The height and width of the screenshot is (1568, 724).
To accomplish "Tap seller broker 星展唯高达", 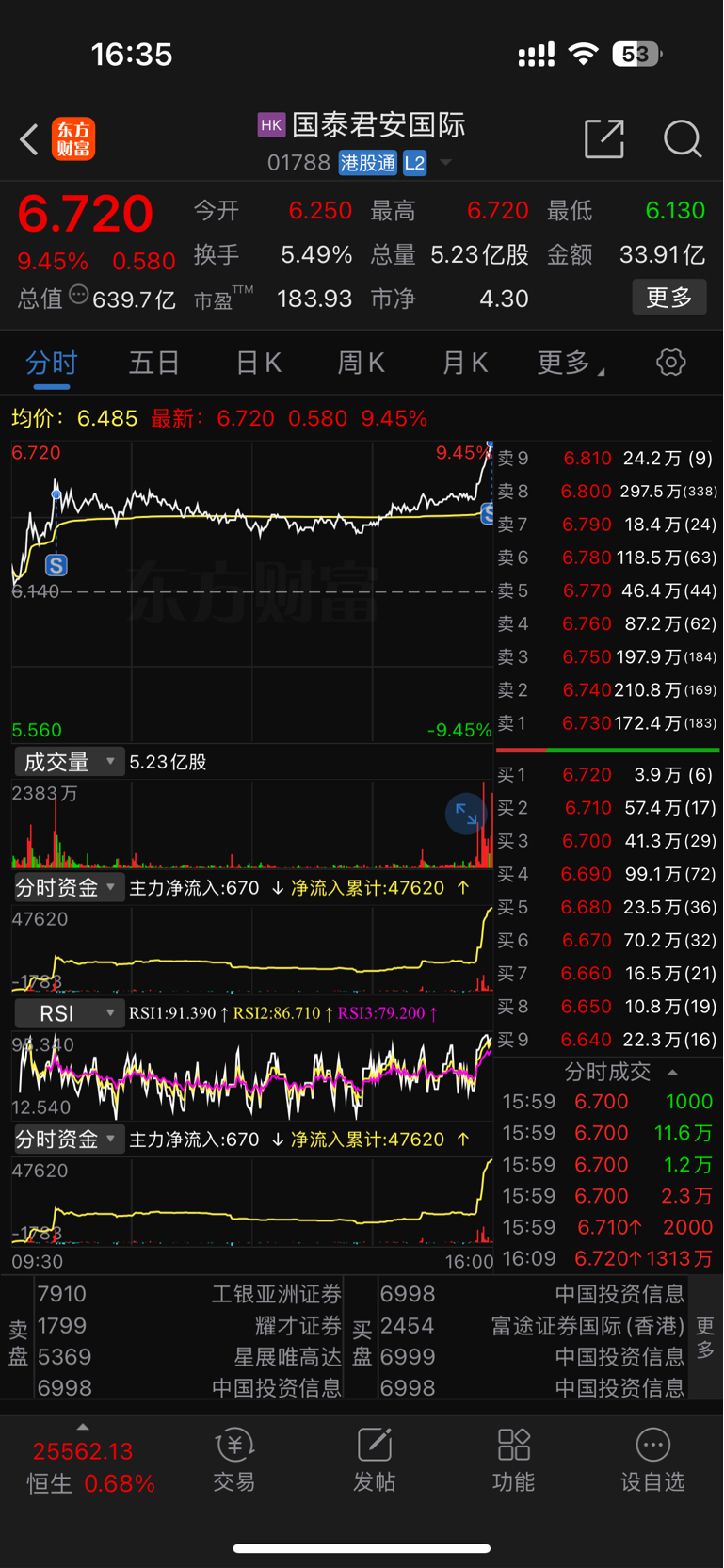I will tap(287, 1357).
